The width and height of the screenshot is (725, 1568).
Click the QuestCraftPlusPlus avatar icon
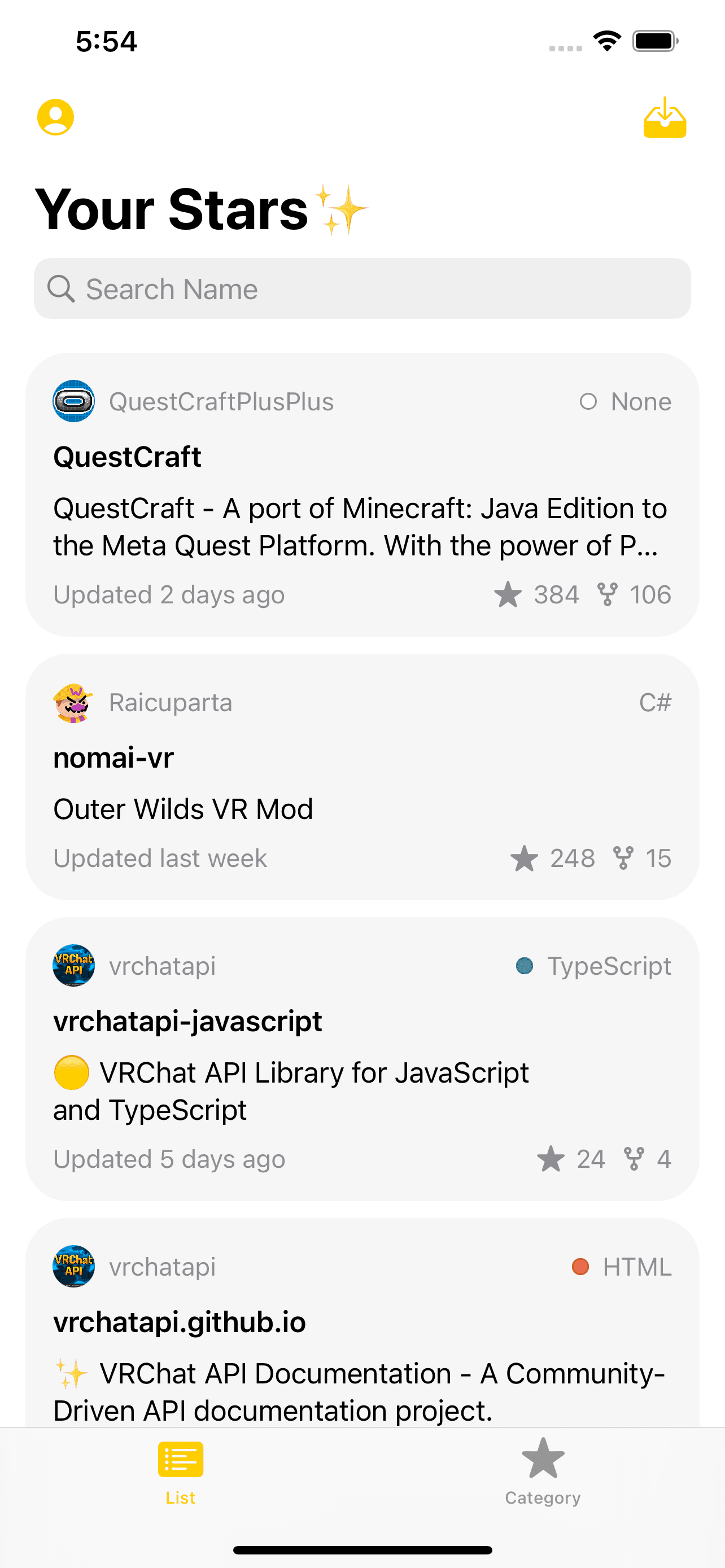click(73, 401)
